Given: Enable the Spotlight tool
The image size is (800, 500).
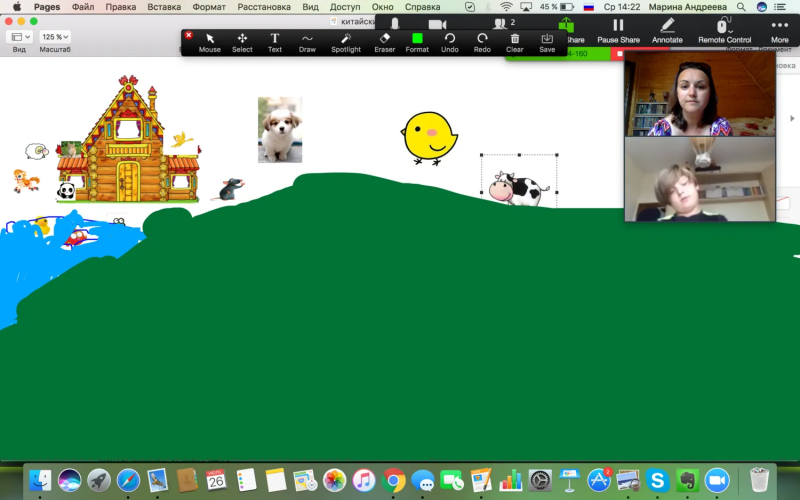Looking at the screenshot, I should [346, 42].
